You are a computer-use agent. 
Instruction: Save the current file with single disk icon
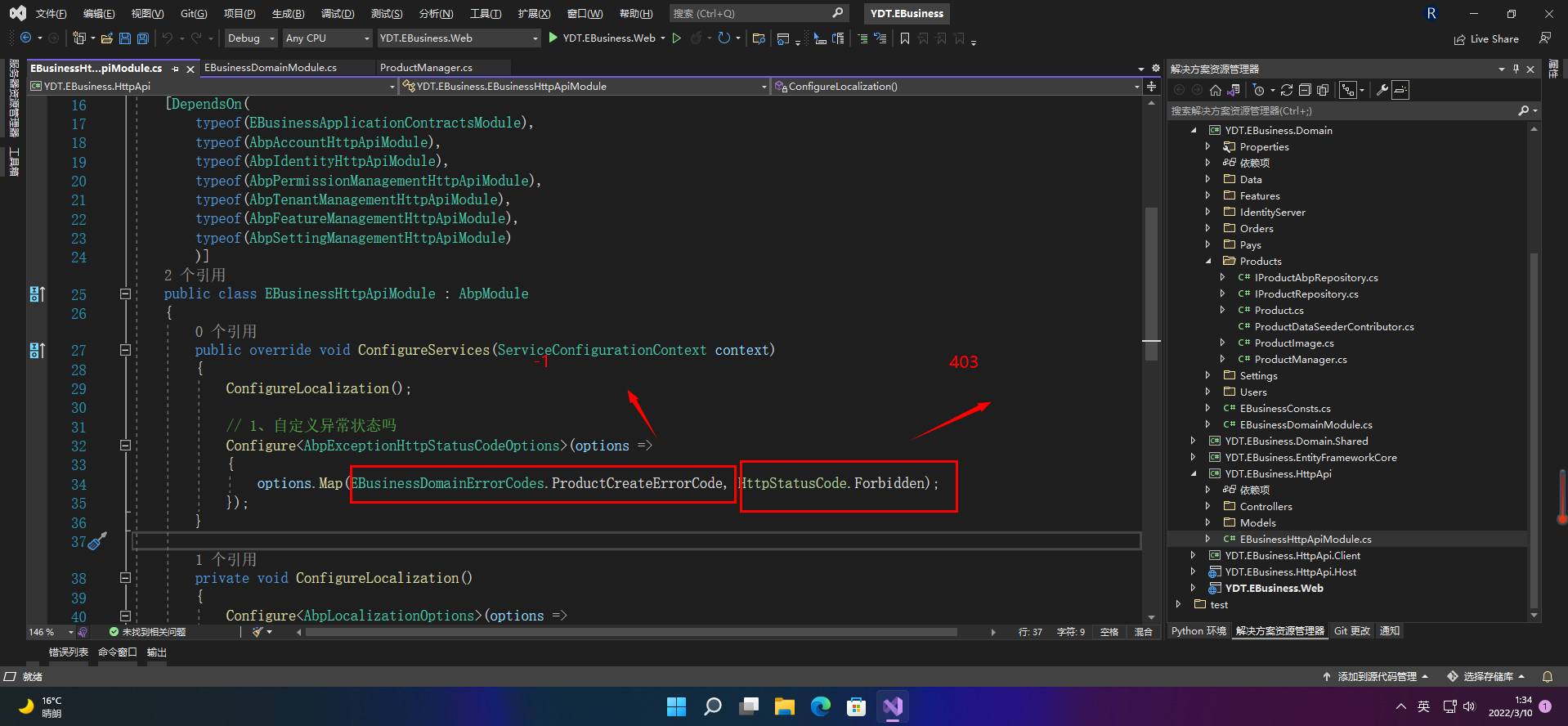click(x=125, y=38)
